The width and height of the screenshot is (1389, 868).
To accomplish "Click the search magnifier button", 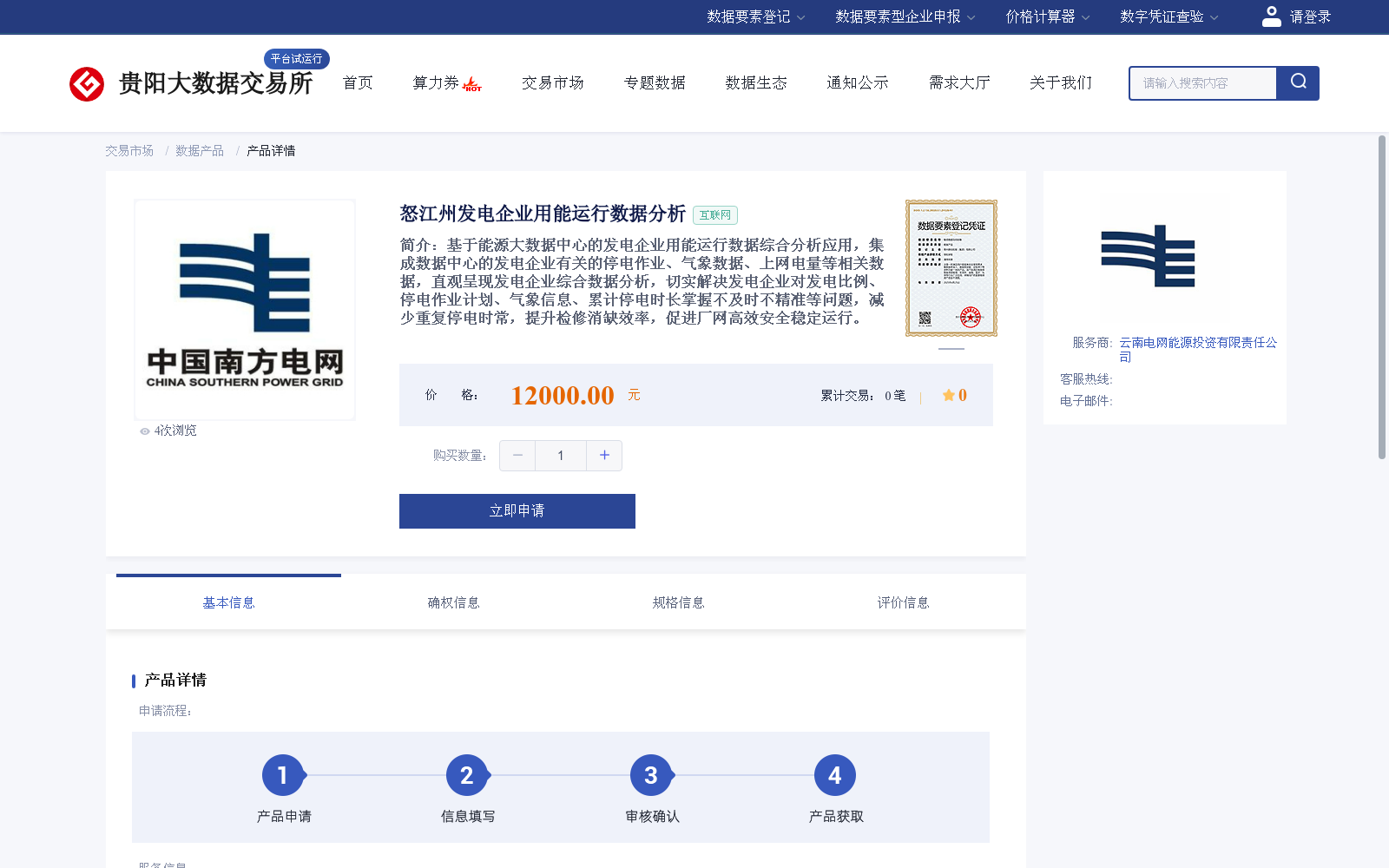I will (x=1298, y=82).
